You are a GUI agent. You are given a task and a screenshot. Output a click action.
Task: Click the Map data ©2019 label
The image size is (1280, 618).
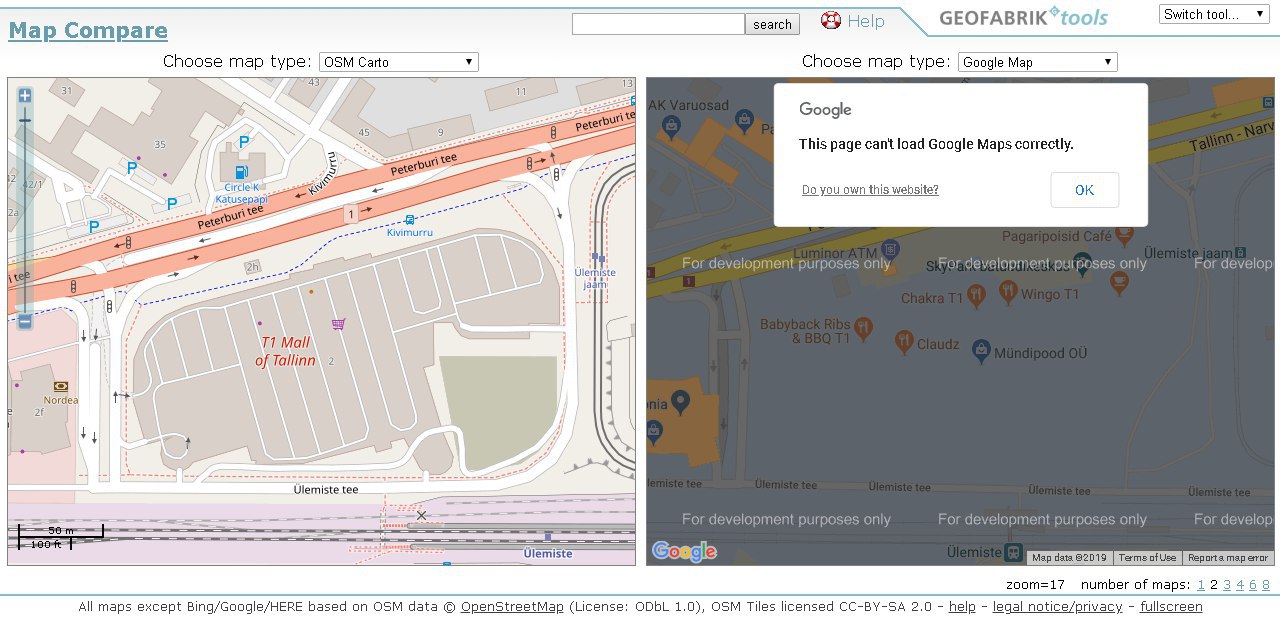(1070, 558)
